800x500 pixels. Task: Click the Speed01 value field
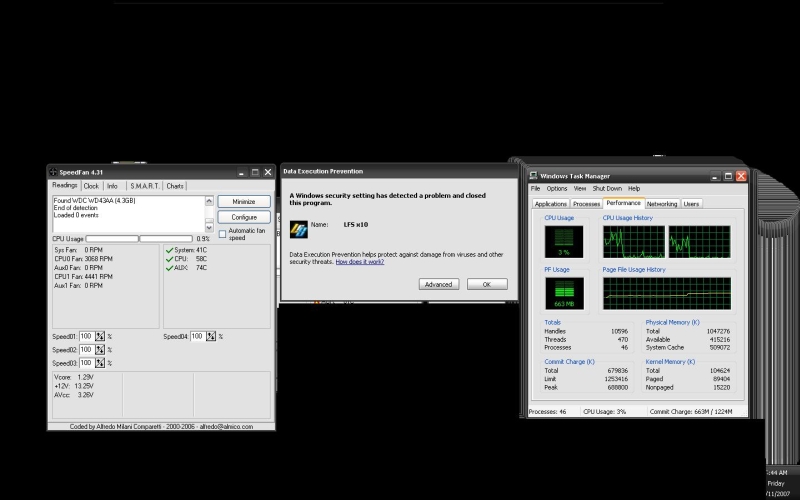click(87, 336)
